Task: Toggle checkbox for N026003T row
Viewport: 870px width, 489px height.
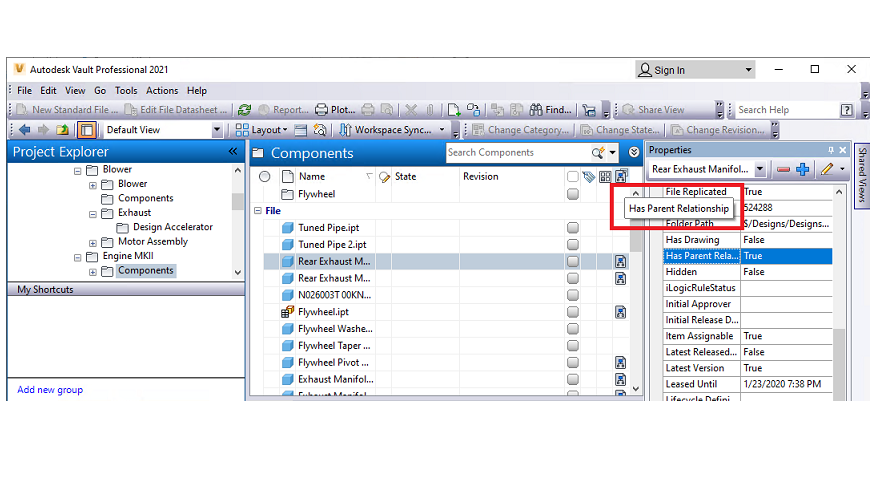Action: pos(573,295)
